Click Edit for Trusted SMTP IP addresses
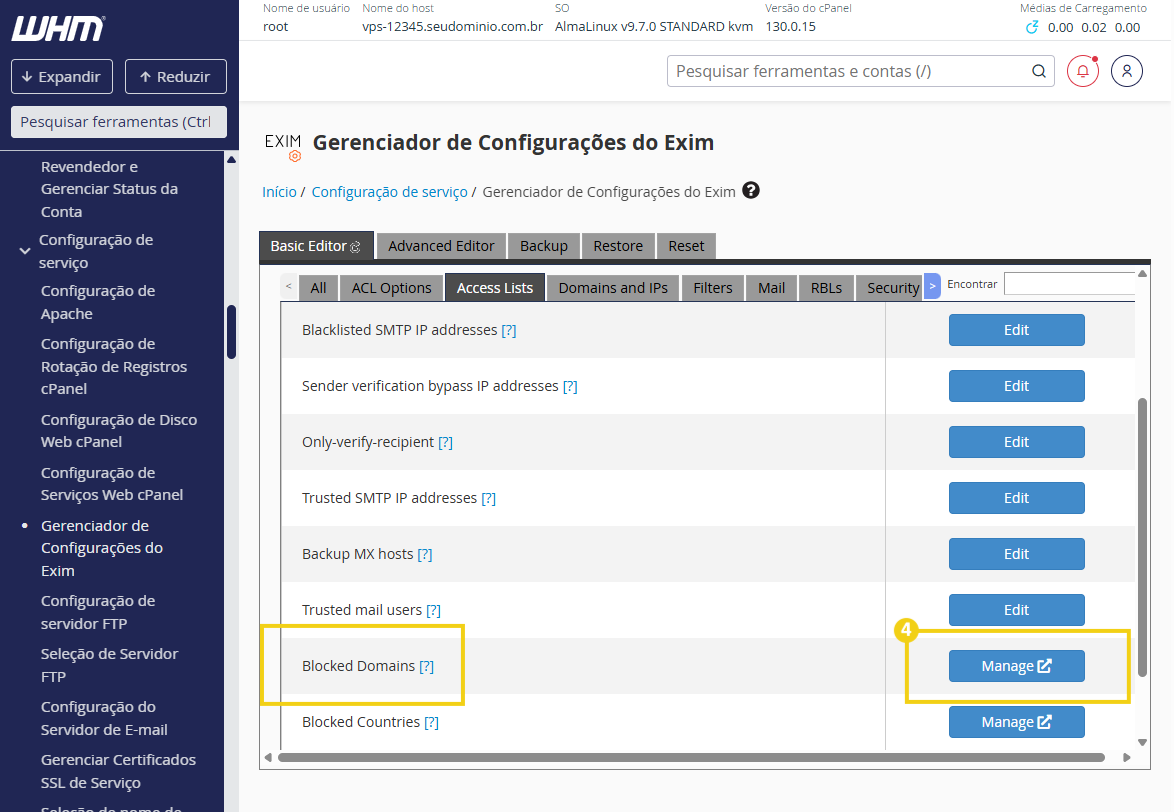The width and height of the screenshot is (1174, 812). 1016,497
